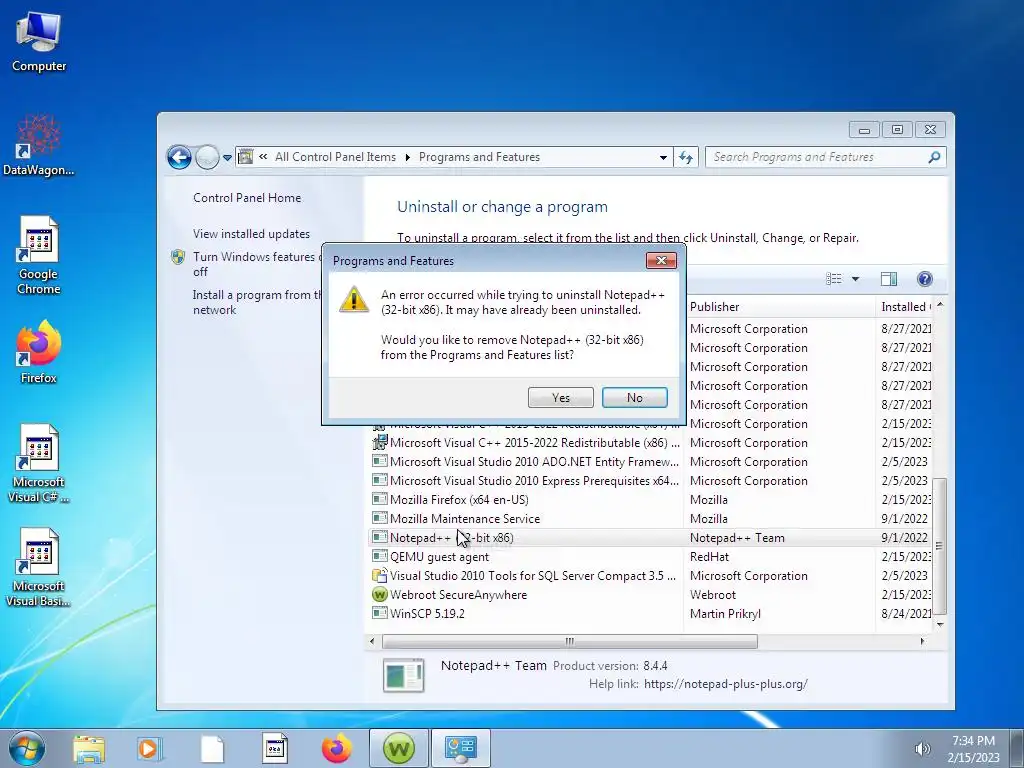
Task: Open recent pages dropdown beside navigation arrows
Action: click(227, 157)
